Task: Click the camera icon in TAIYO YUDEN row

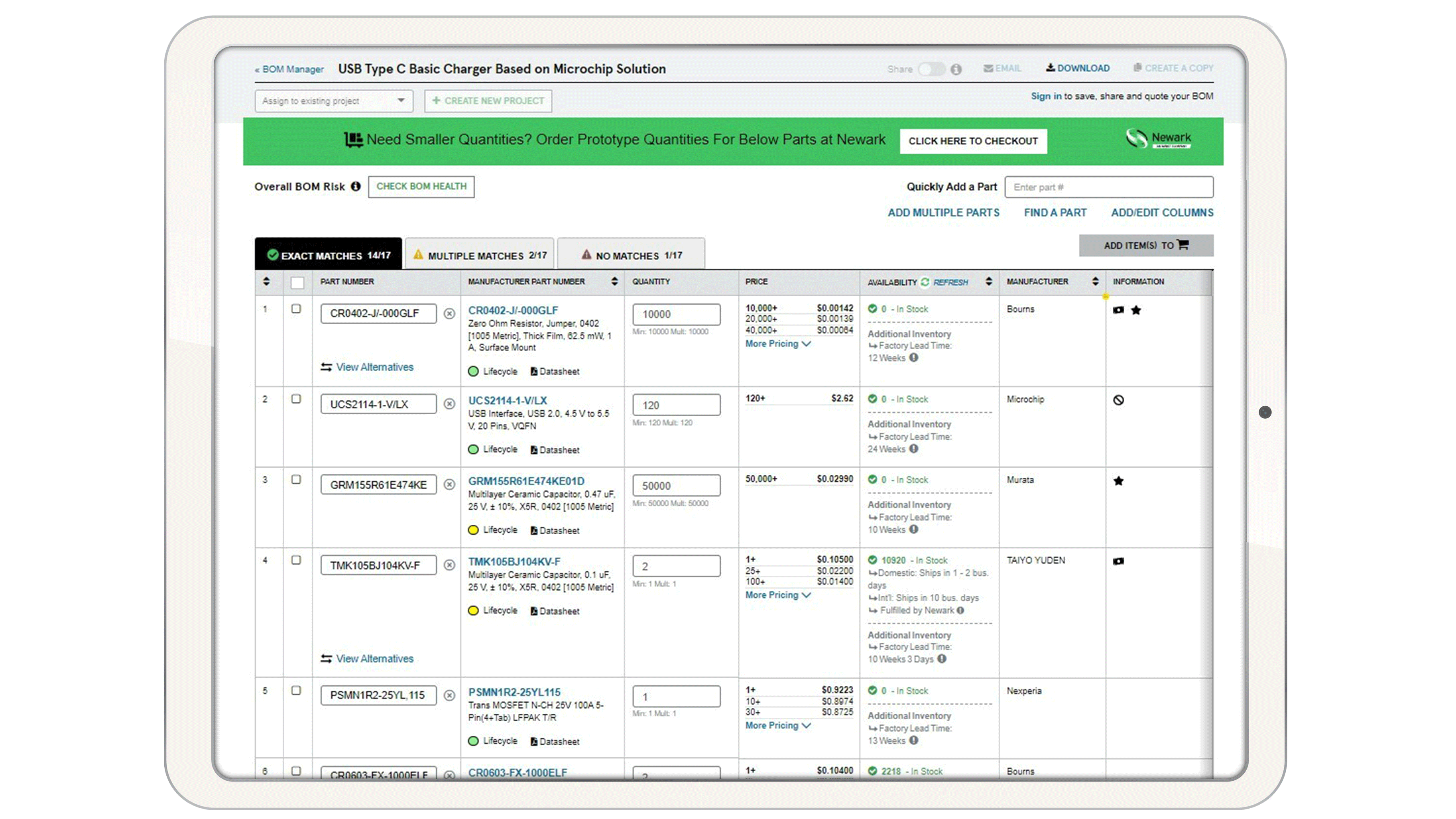Action: pos(1119,561)
